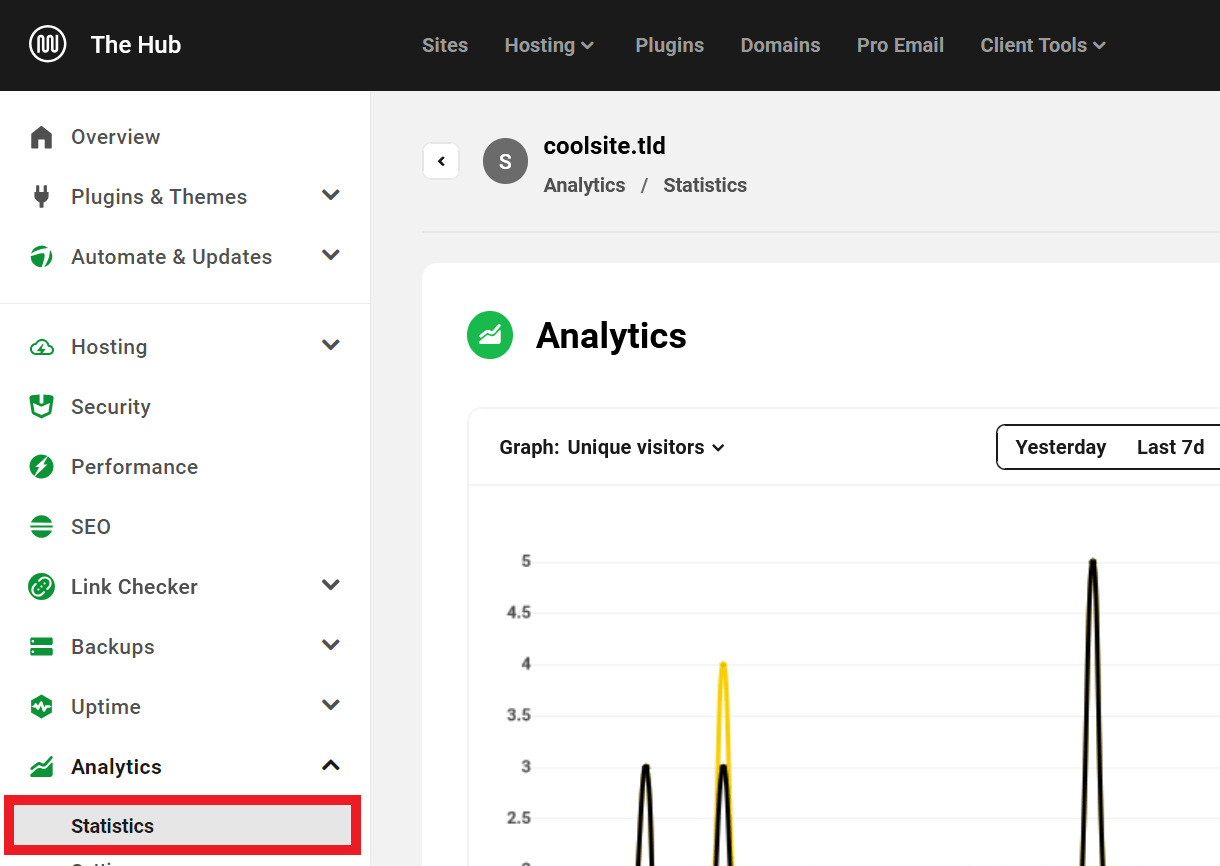Click the Automate & Updates icon
This screenshot has width=1220, height=866.
(x=41, y=257)
